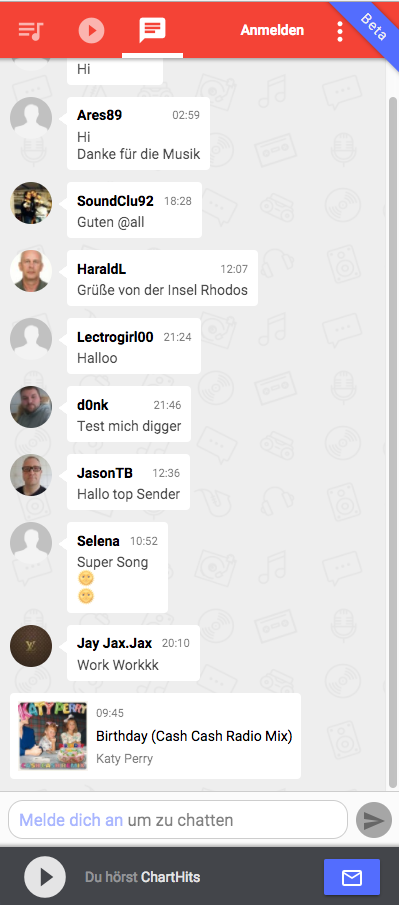The width and height of the screenshot is (399, 905).
Task: Select JasonTB's profile photo
Action: (x=31, y=475)
